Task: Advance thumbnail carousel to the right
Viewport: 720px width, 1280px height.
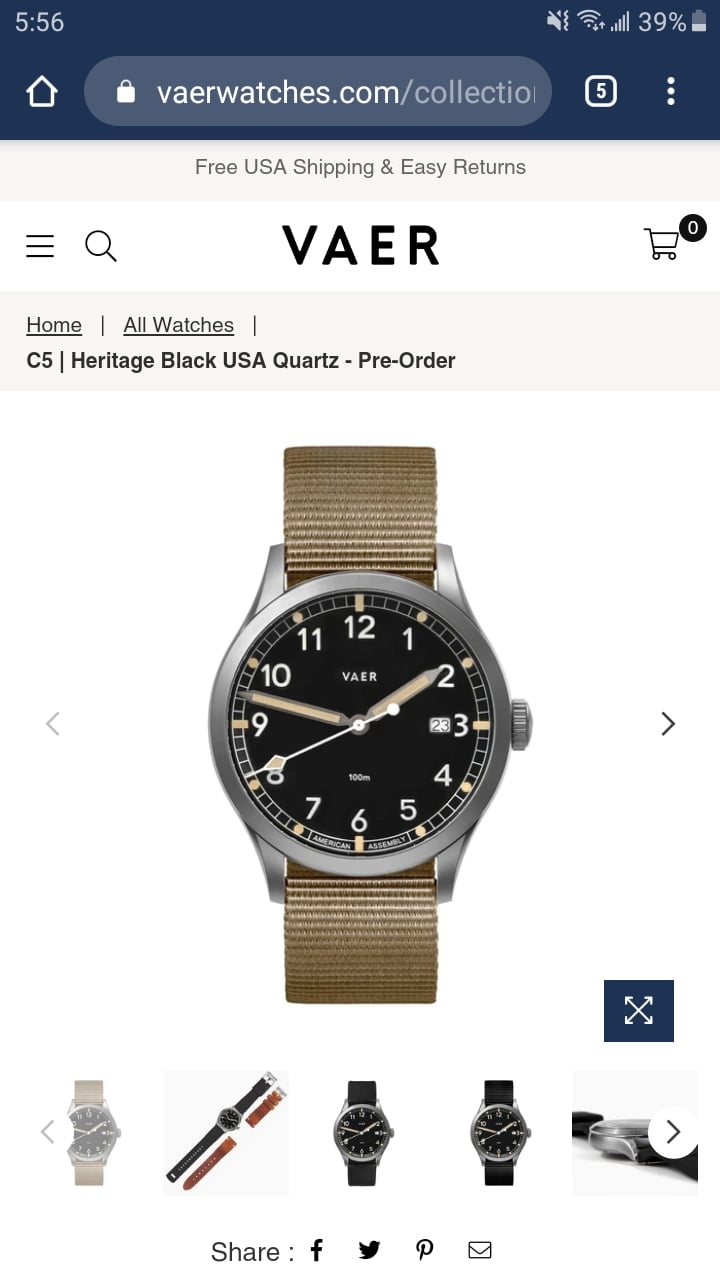Action: tap(673, 1132)
